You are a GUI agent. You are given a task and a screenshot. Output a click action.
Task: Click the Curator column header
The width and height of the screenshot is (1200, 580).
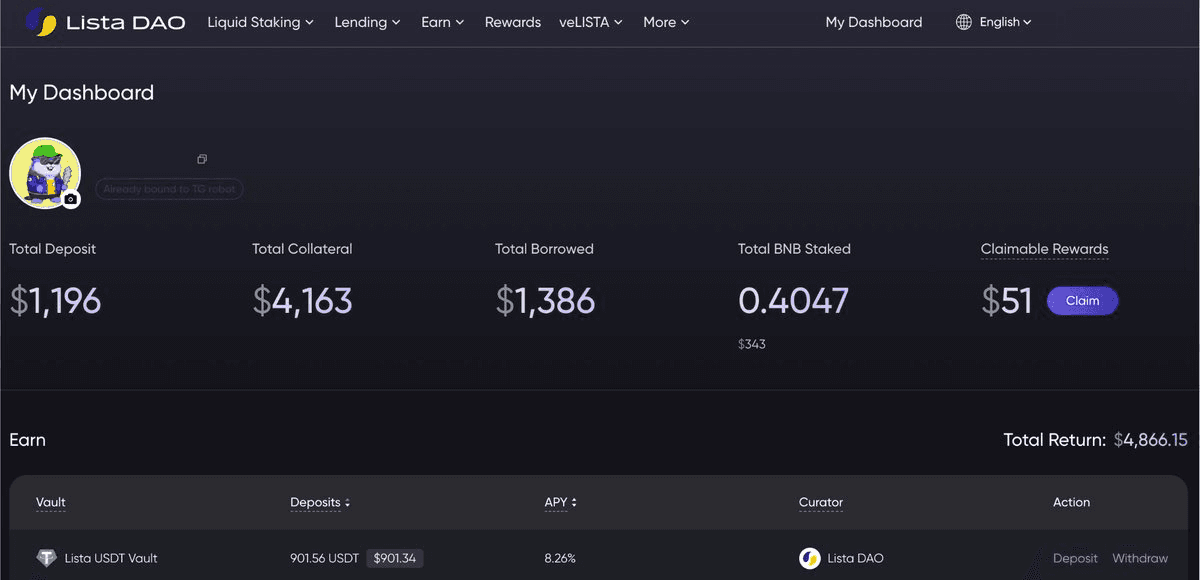click(x=821, y=502)
